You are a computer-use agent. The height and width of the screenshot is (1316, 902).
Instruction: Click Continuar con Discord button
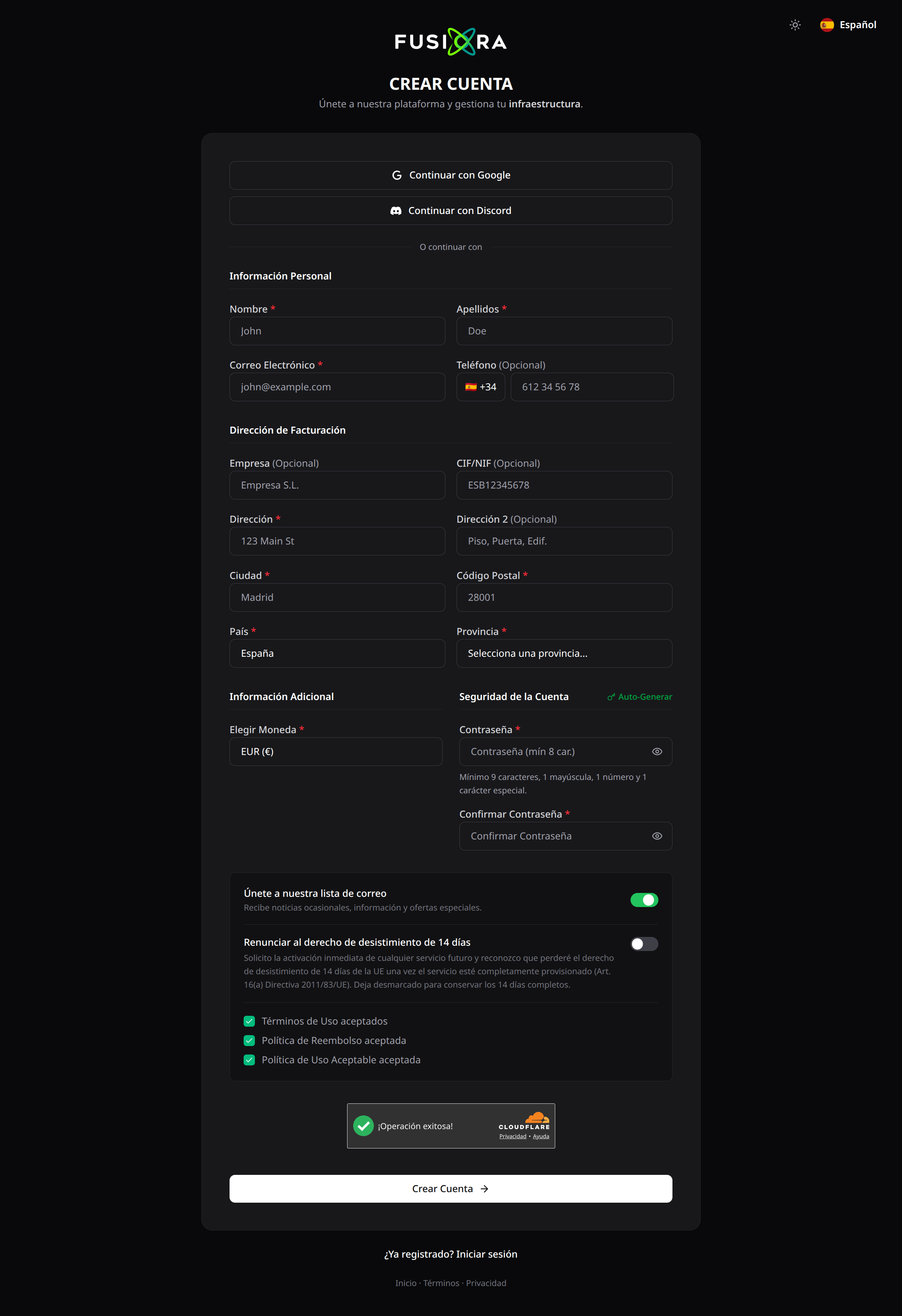(x=451, y=210)
